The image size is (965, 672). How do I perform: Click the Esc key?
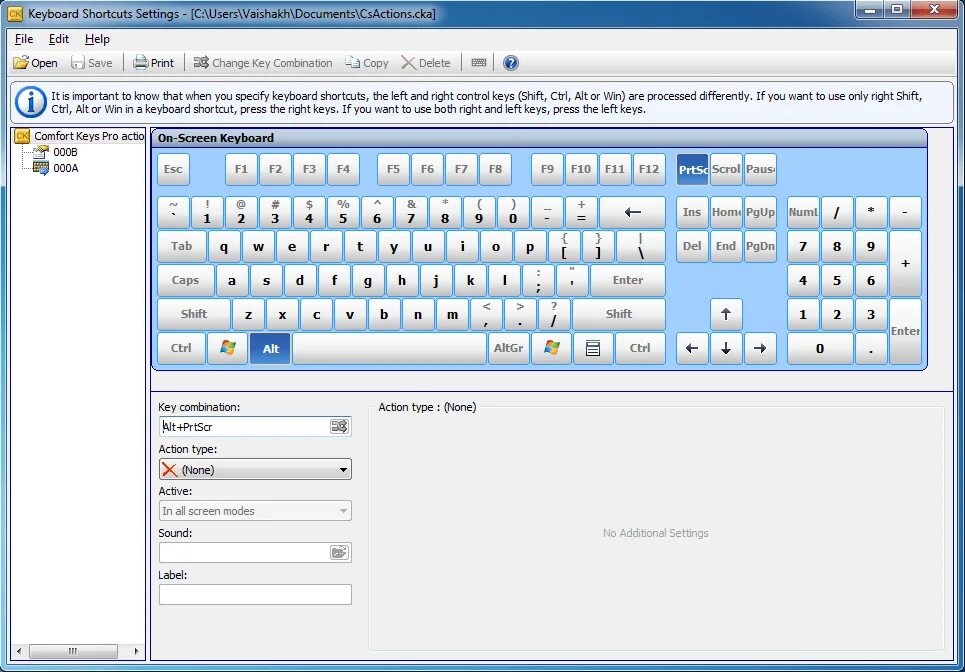coord(174,169)
